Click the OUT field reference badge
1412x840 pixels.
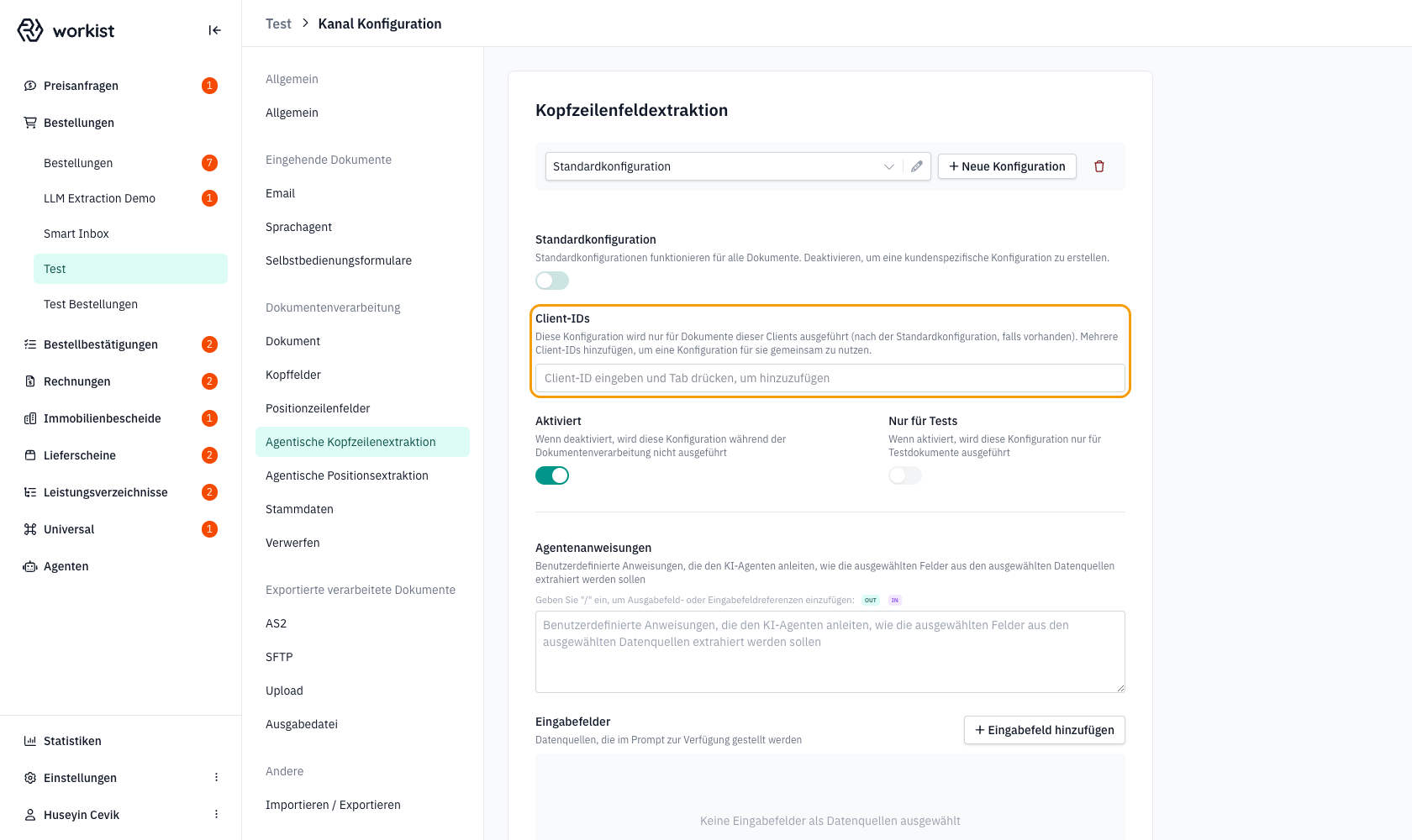(871, 601)
